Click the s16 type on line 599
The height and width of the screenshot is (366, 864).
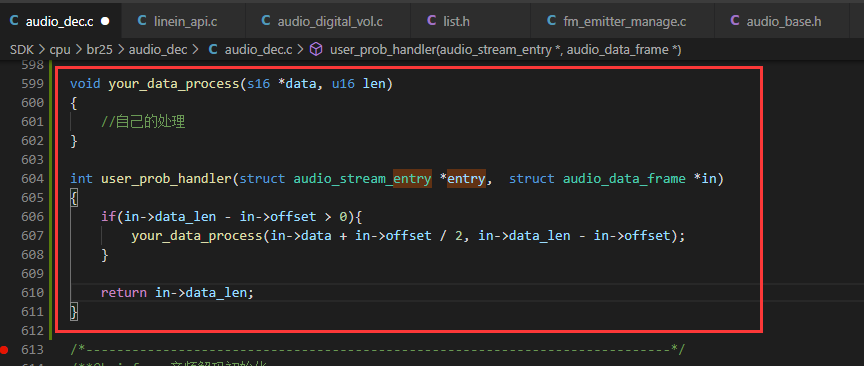(258, 84)
